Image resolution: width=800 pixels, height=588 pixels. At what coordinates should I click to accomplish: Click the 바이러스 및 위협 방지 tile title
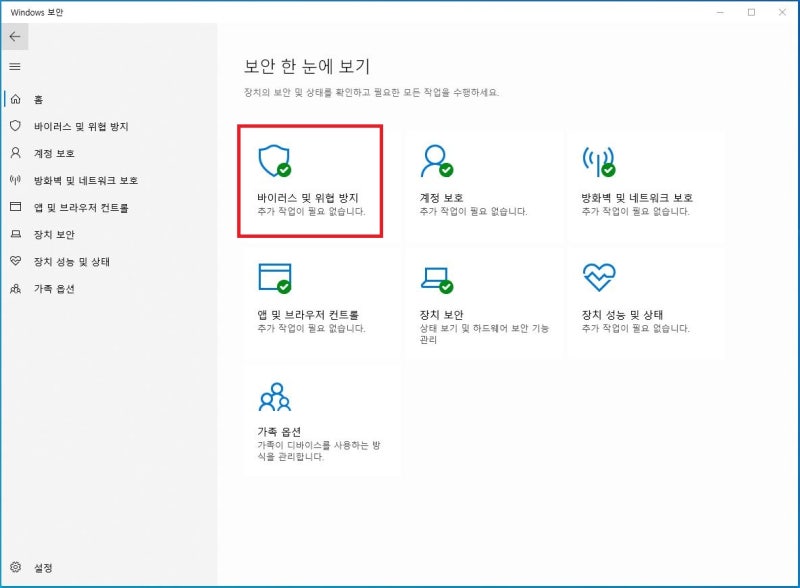click(x=308, y=198)
